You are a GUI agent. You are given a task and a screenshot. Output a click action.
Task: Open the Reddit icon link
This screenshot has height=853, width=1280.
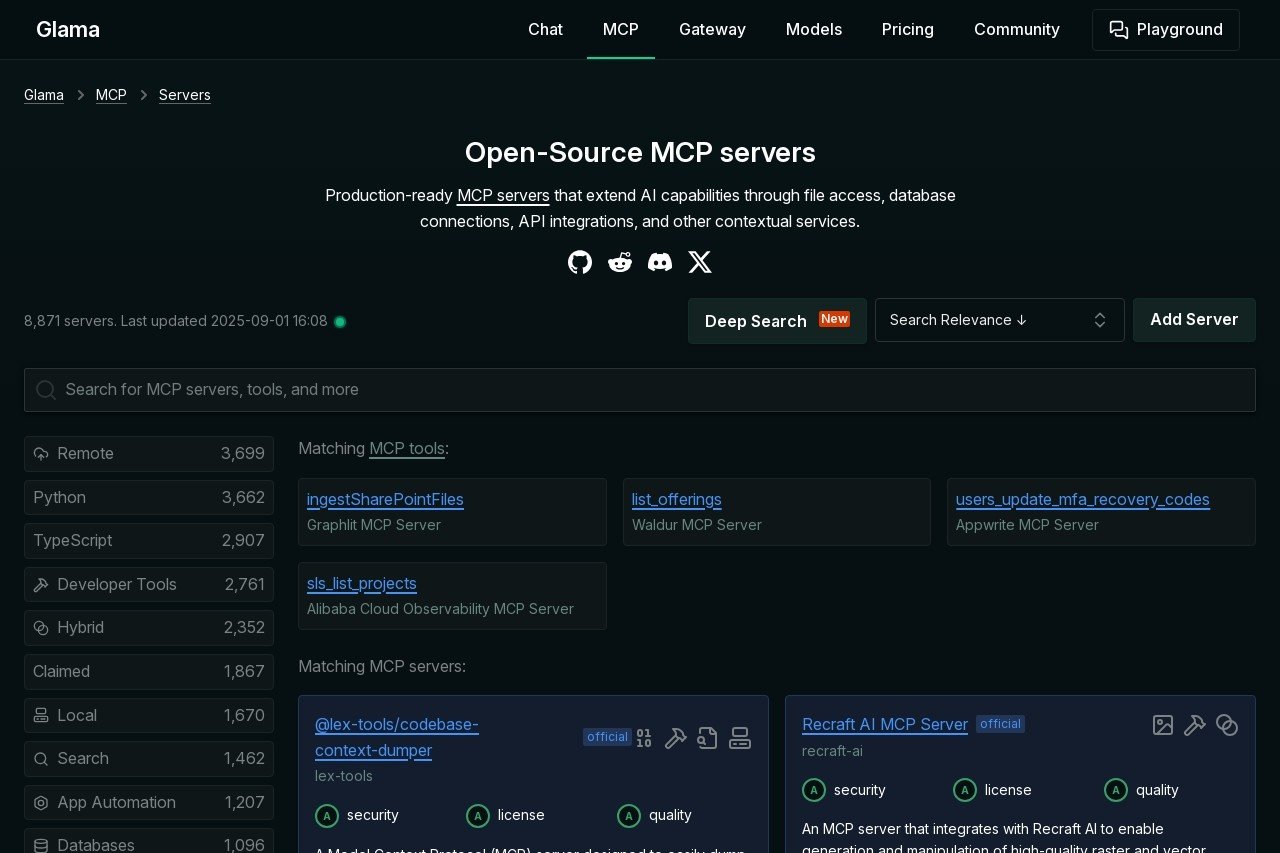coord(620,262)
